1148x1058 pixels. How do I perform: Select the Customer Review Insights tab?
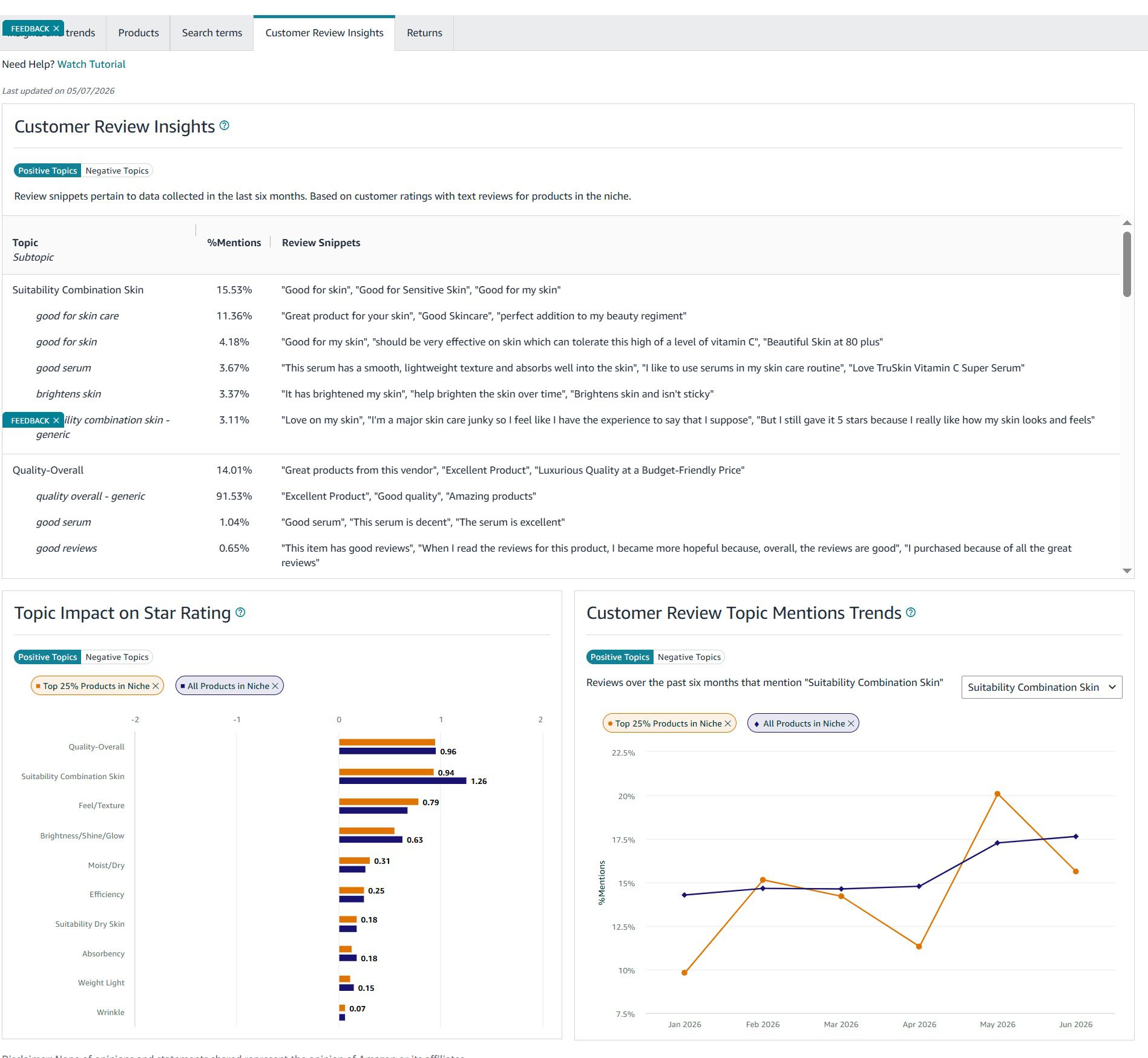pyautogui.click(x=324, y=33)
